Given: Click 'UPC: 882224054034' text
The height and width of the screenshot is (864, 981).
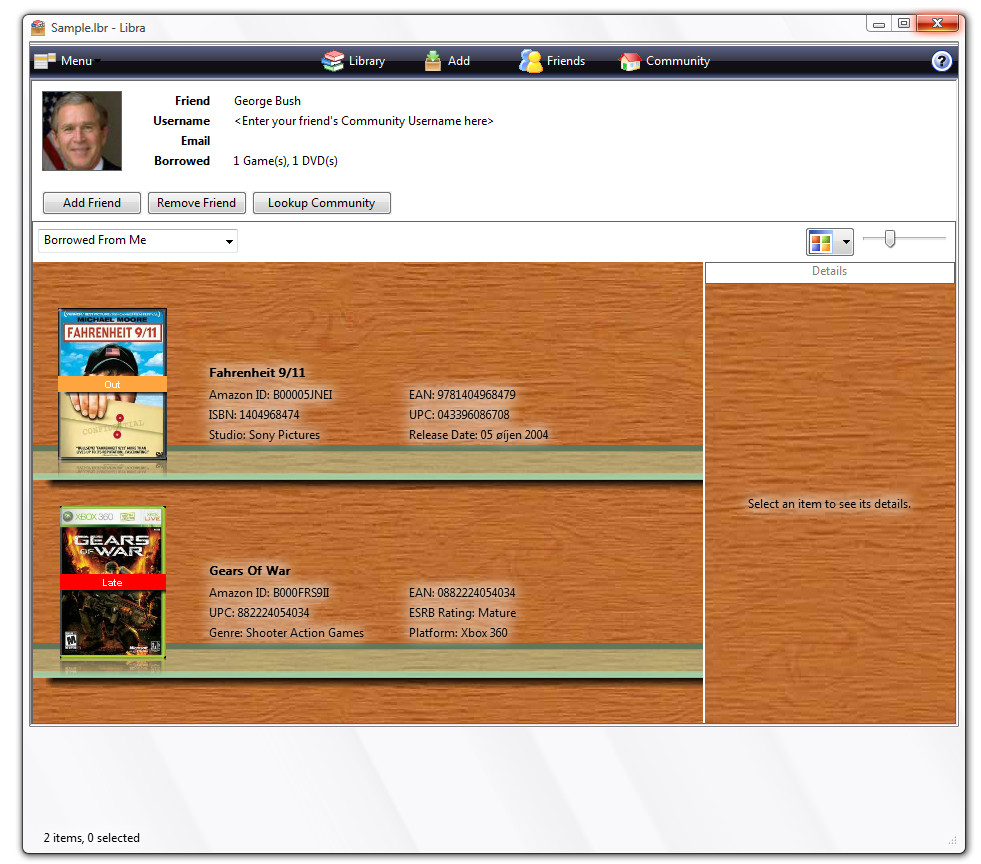Looking at the screenshot, I should [259, 612].
